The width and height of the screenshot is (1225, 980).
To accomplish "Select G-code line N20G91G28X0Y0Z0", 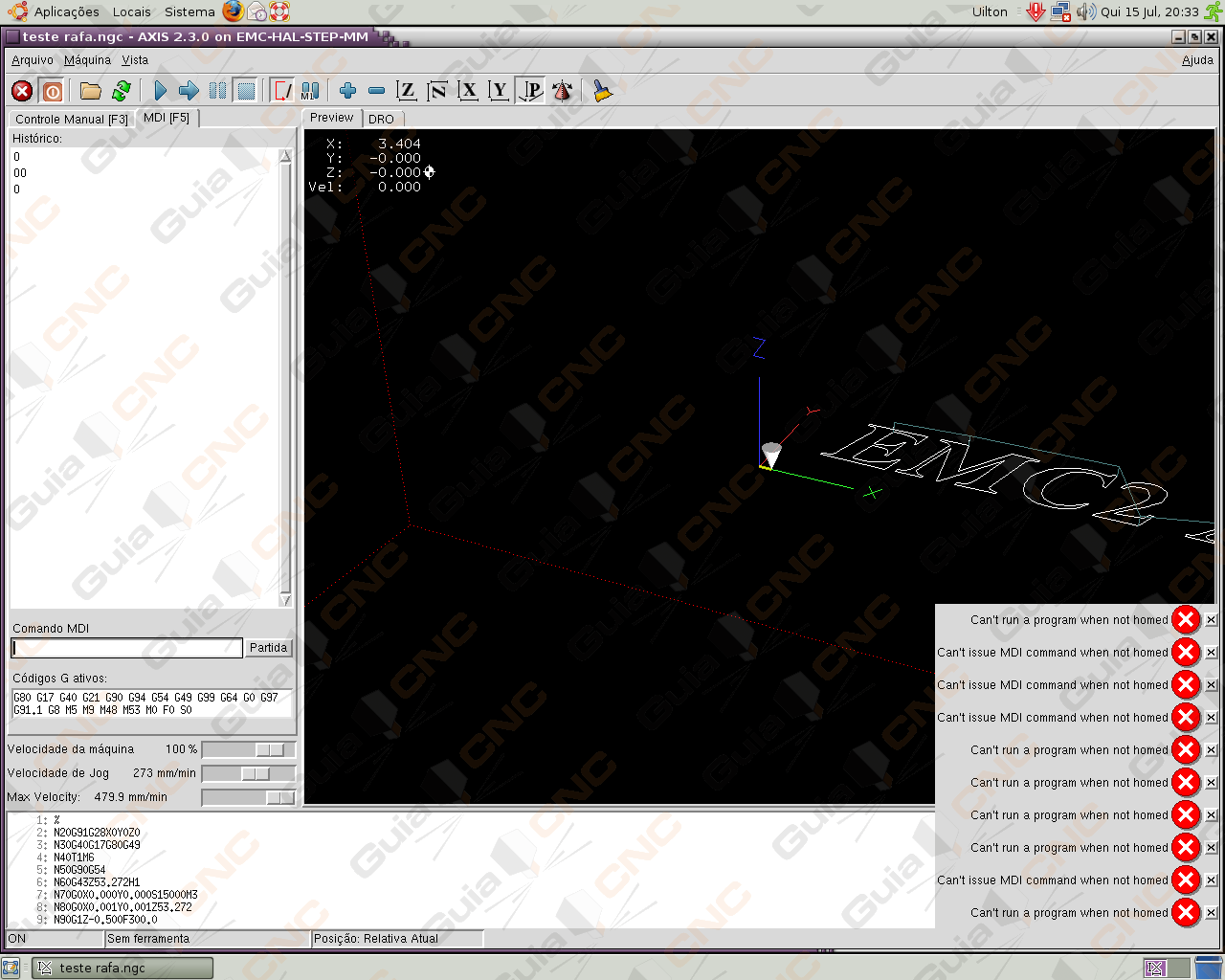I will (x=97, y=833).
